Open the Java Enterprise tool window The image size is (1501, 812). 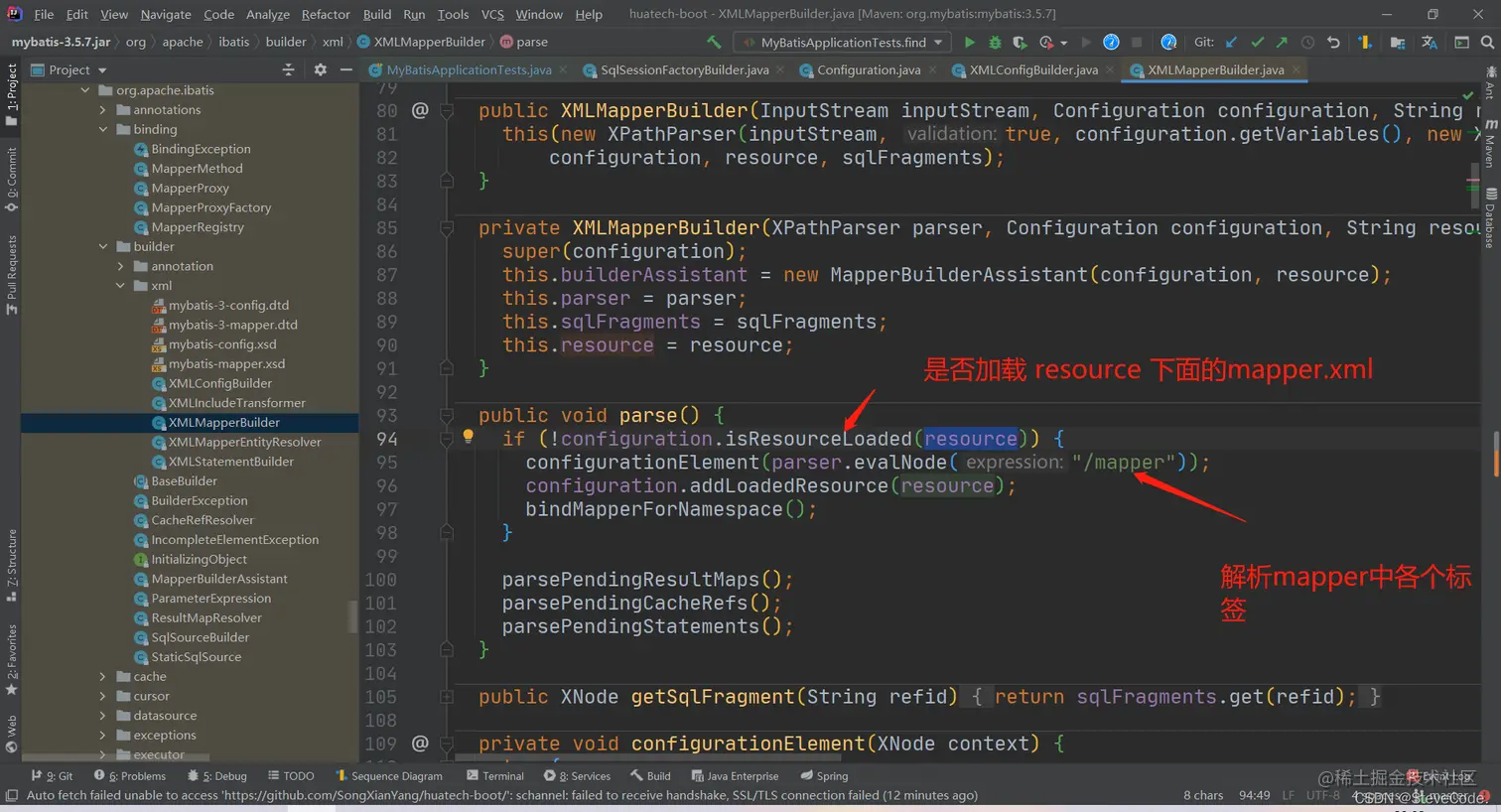point(735,776)
